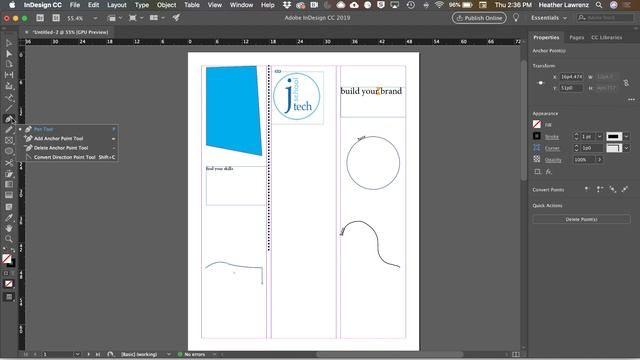
Task: Select the Content Collector tool
Action: [9, 86]
